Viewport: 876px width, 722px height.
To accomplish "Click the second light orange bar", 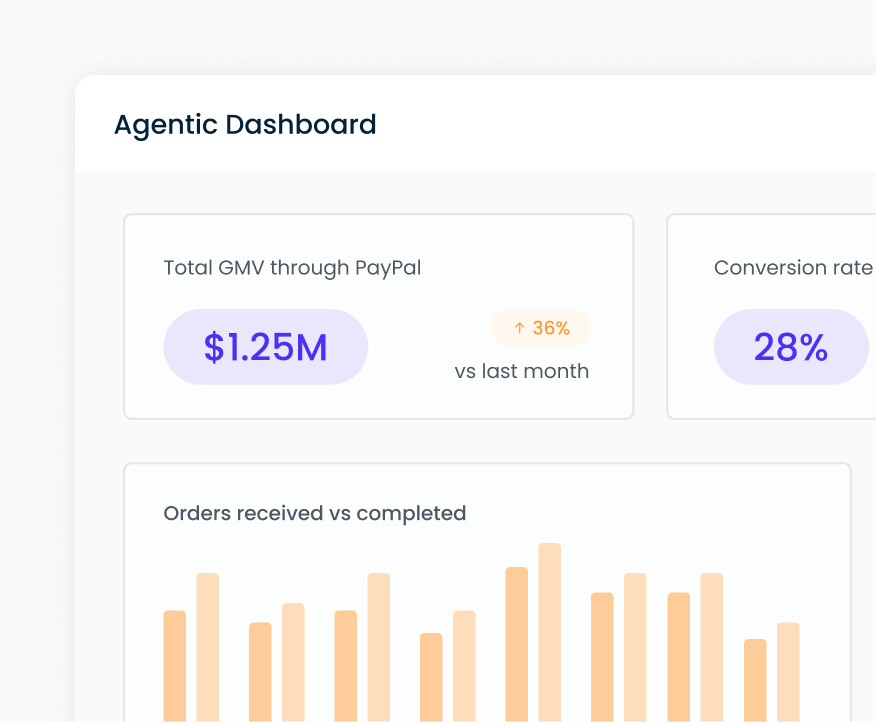I will coord(293,660).
